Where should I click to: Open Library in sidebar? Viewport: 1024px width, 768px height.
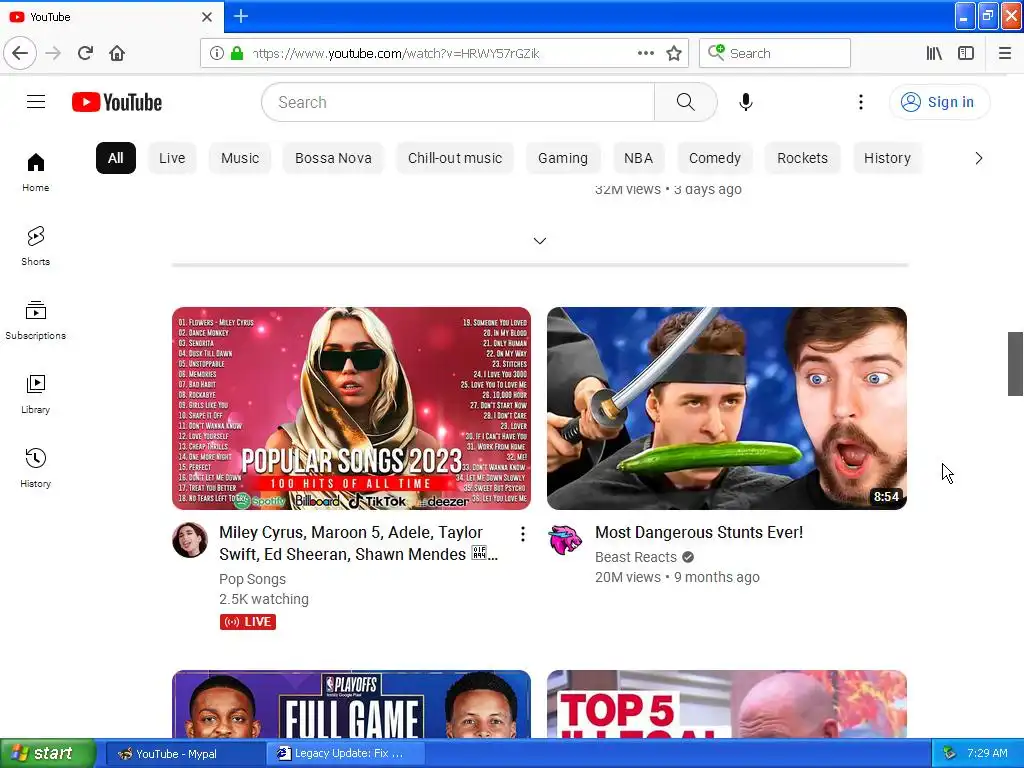[35, 394]
